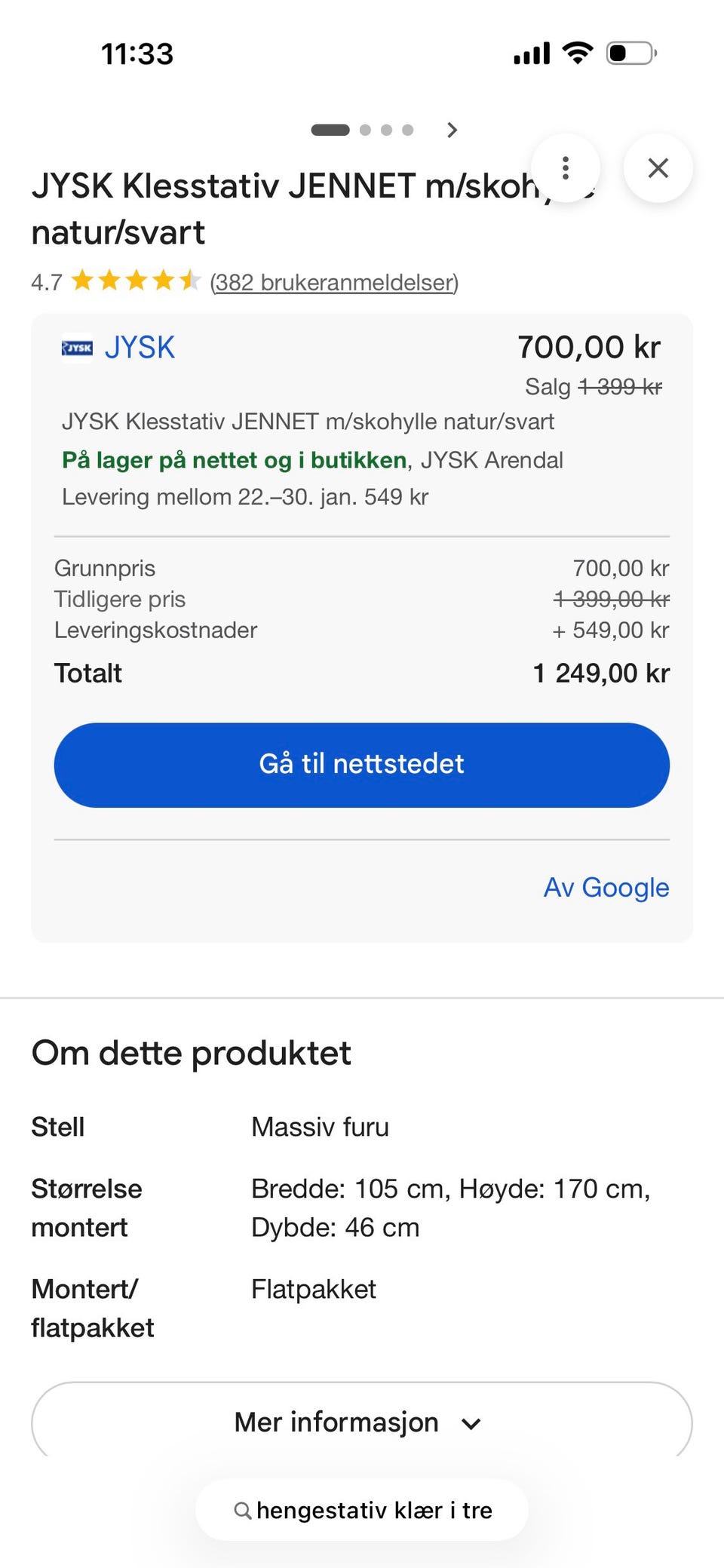Viewport: 724px width, 1568px height.
Task: Open the Av Google link
Action: click(x=606, y=888)
